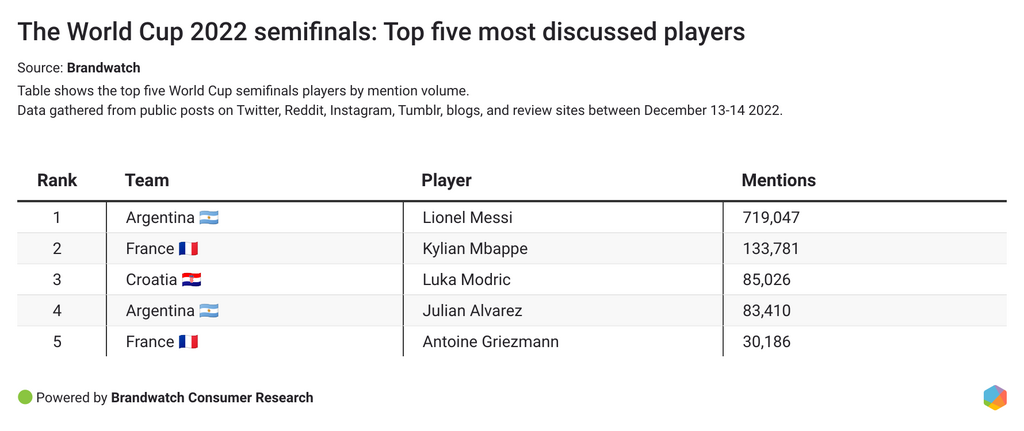Open the Brandwatch Consumer Research link
Image resolution: width=1024 pixels, height=431 pixels.
[x=212, y=398]
